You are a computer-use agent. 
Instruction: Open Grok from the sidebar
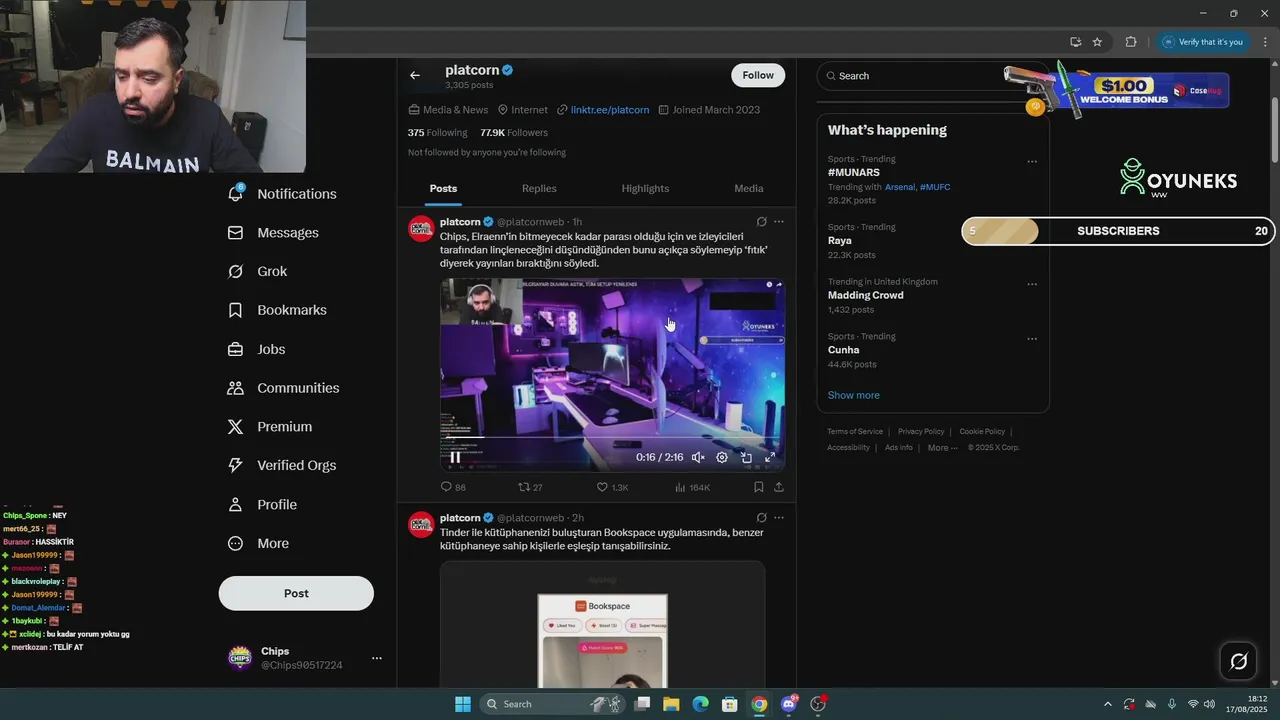click(x=259, y=272)
